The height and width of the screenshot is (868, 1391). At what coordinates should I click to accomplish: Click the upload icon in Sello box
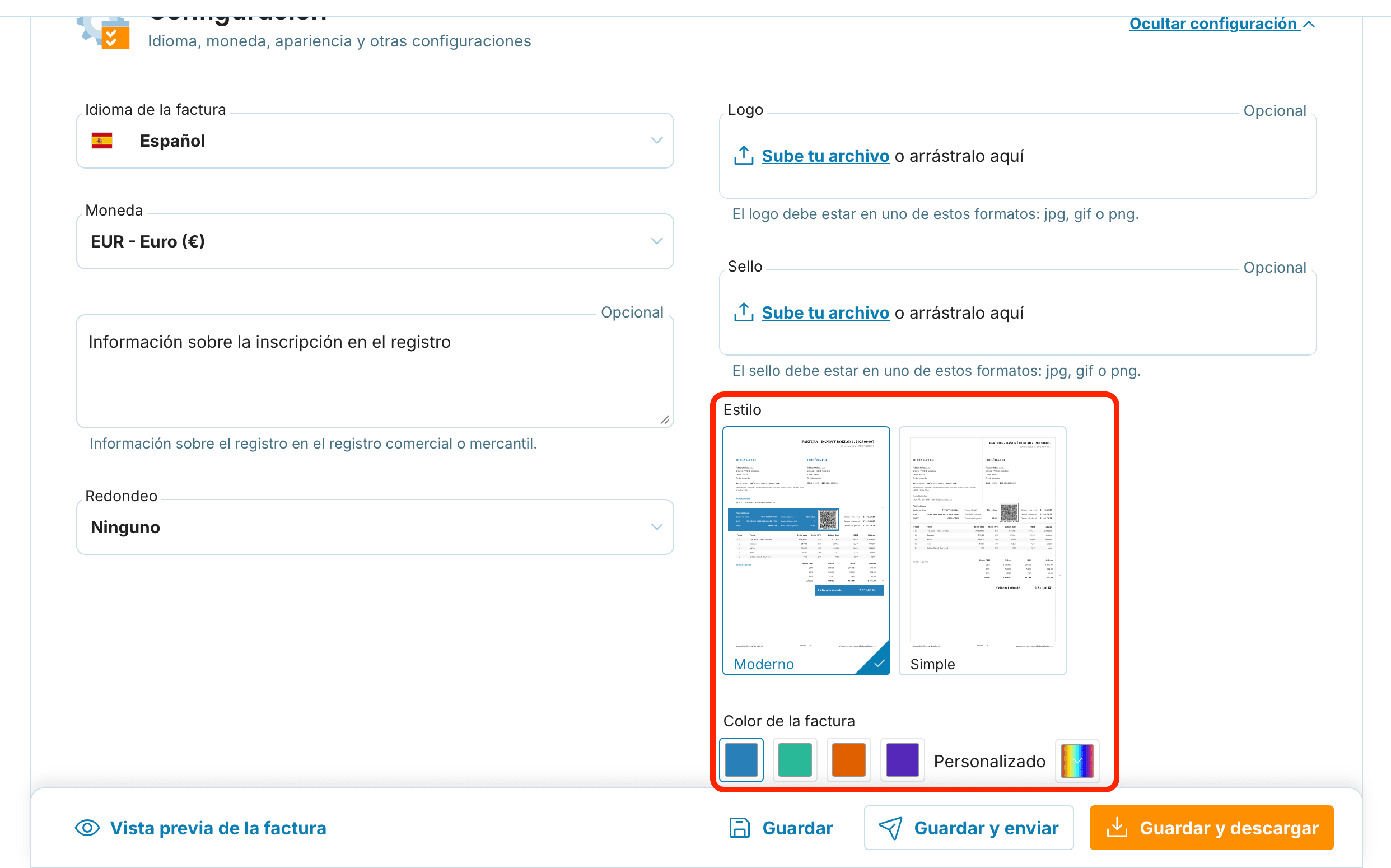pyautogui.click(x=744, y=312)
